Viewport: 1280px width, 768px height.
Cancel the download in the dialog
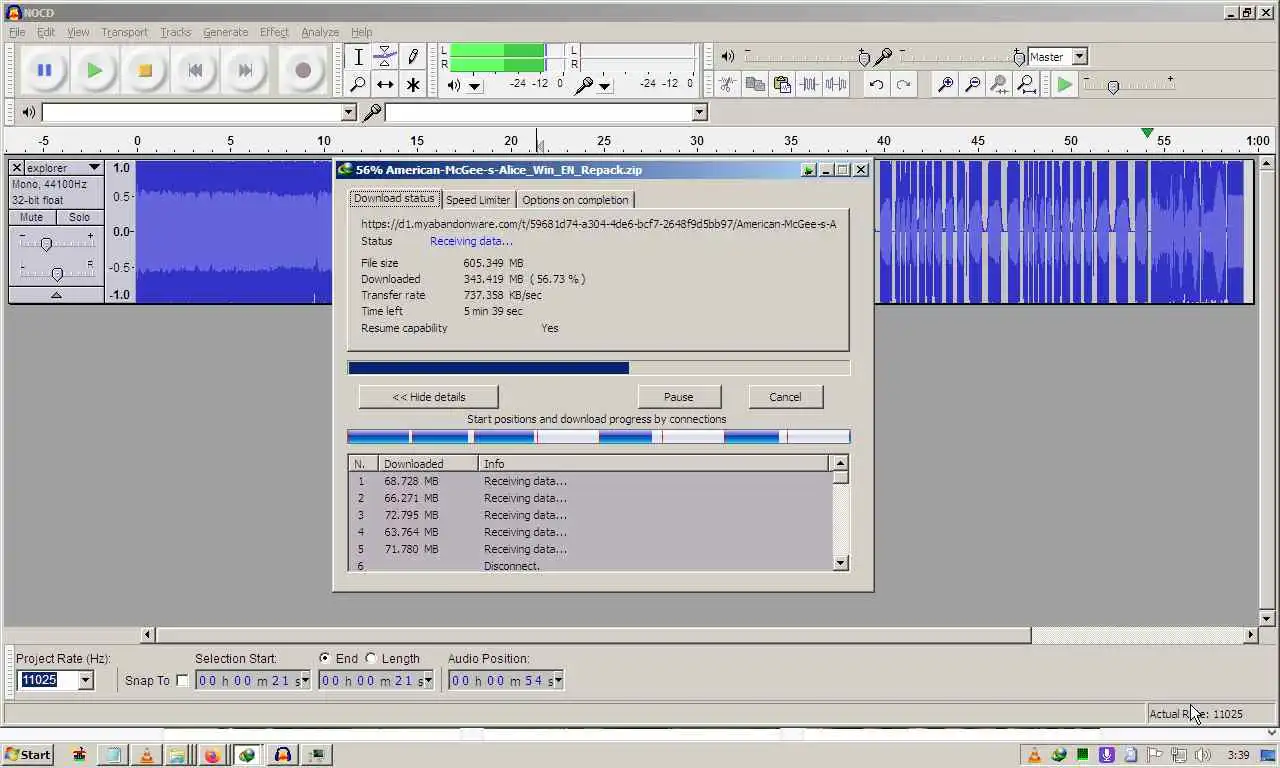pos(785,397)
